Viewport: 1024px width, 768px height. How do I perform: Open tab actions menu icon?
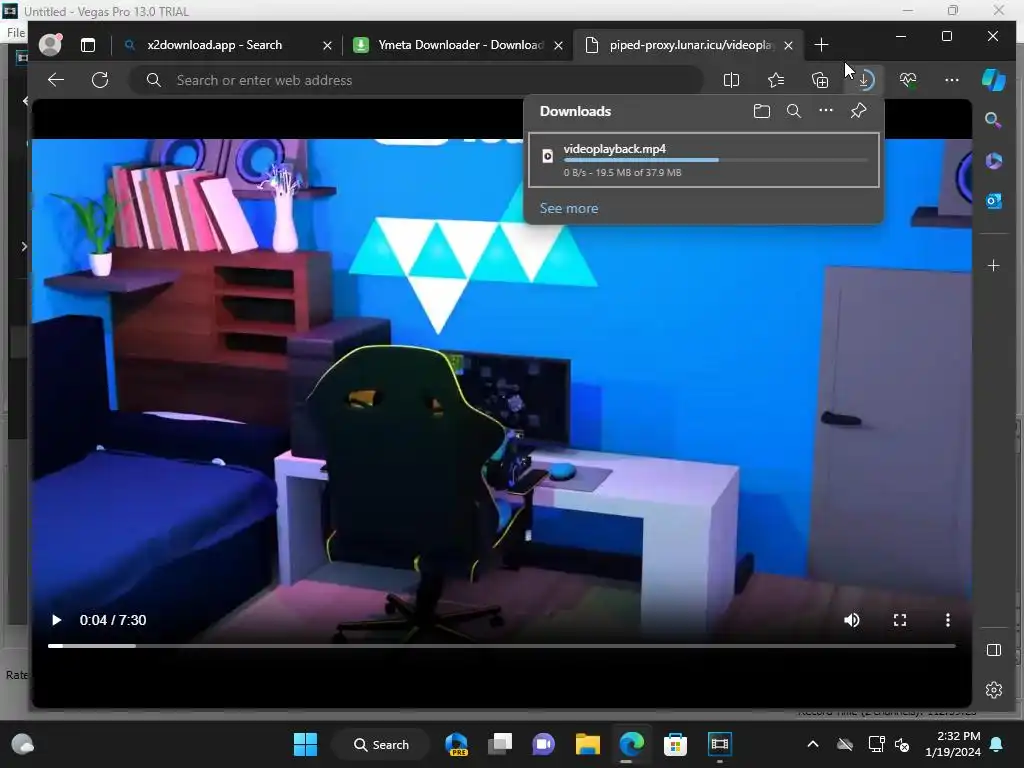(88, 44)
